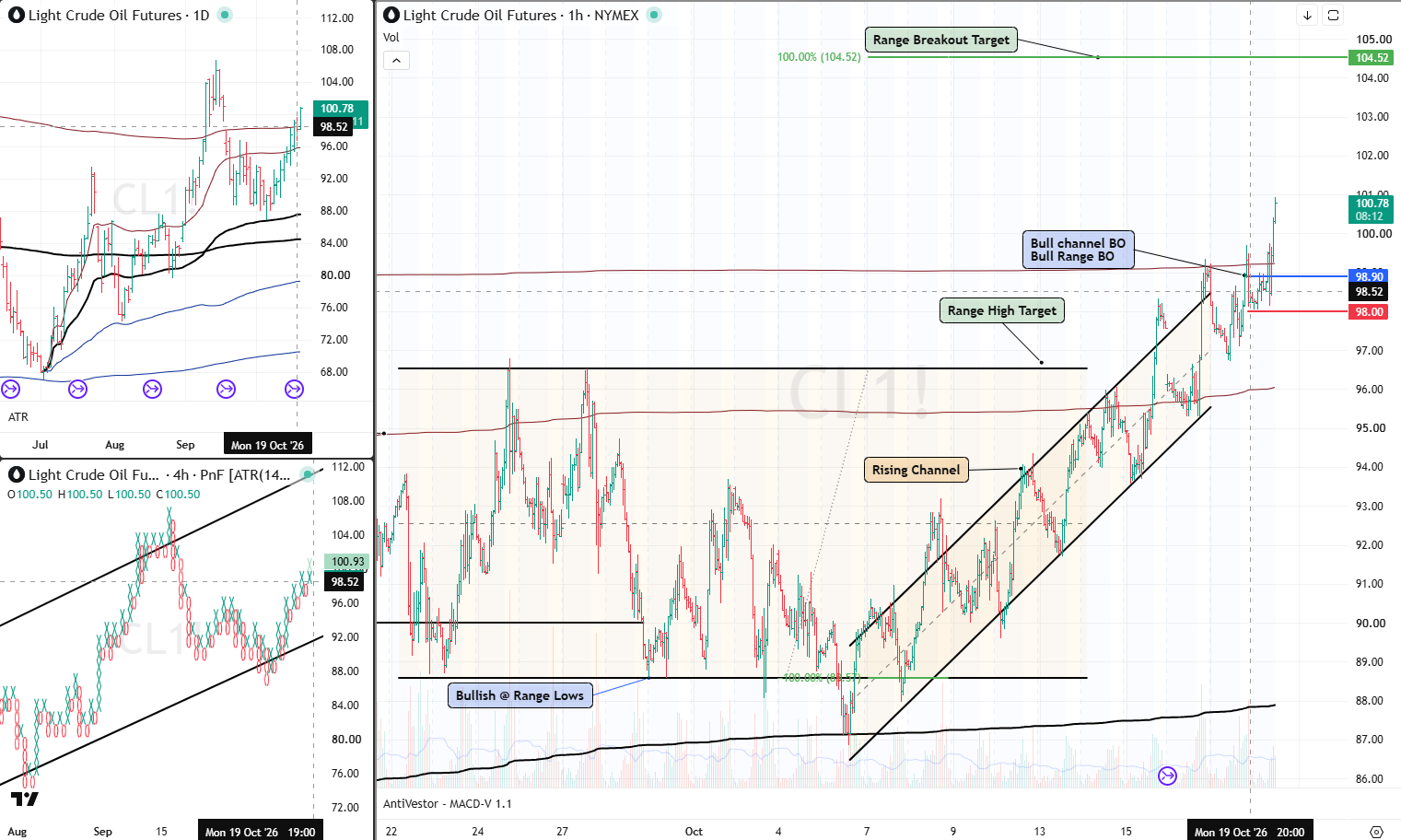Click the 100.93 price label on the PnF chart
Screen dimensions: 1401x840
point(347,562)
